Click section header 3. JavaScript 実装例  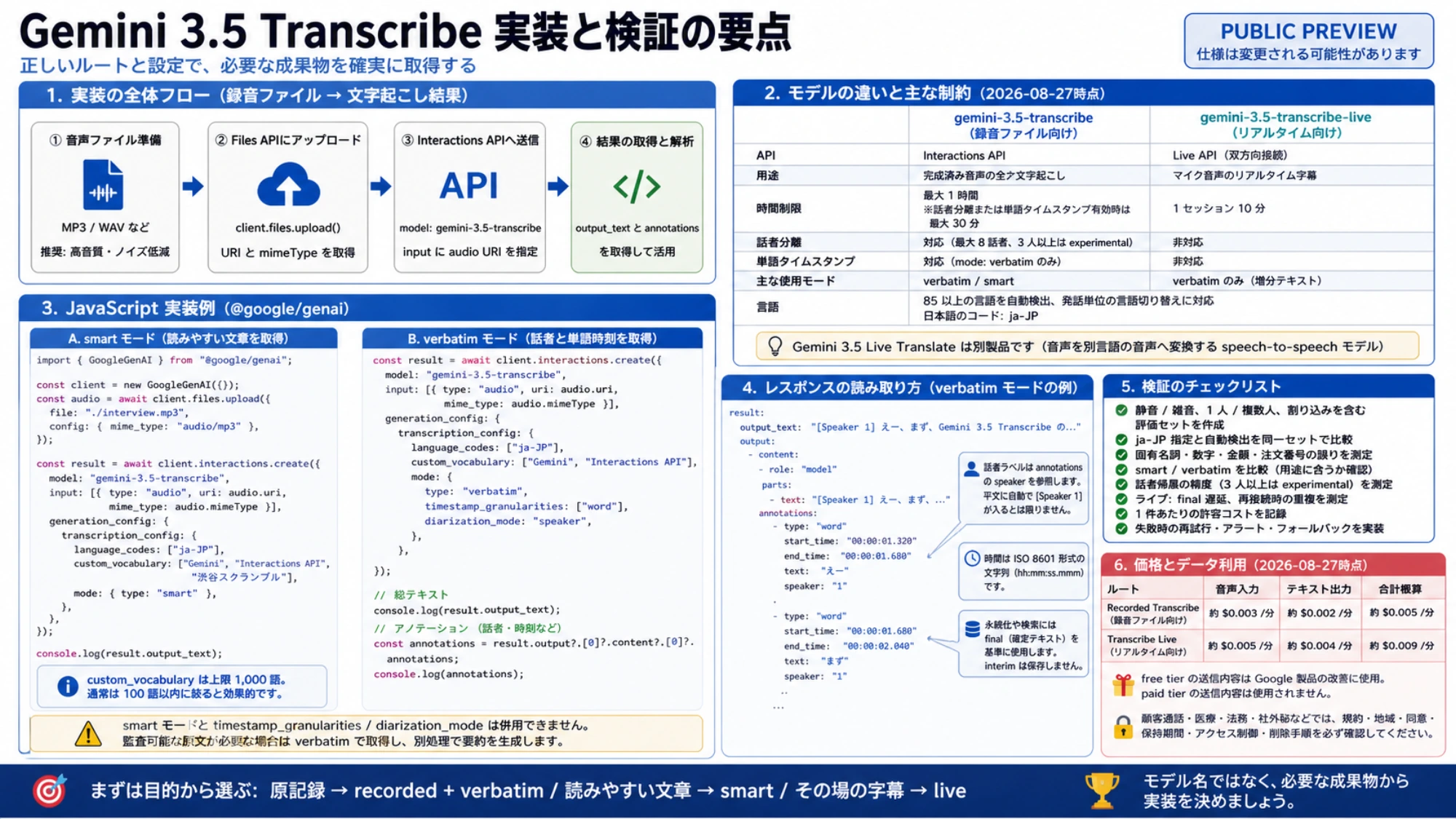(367, 309)
